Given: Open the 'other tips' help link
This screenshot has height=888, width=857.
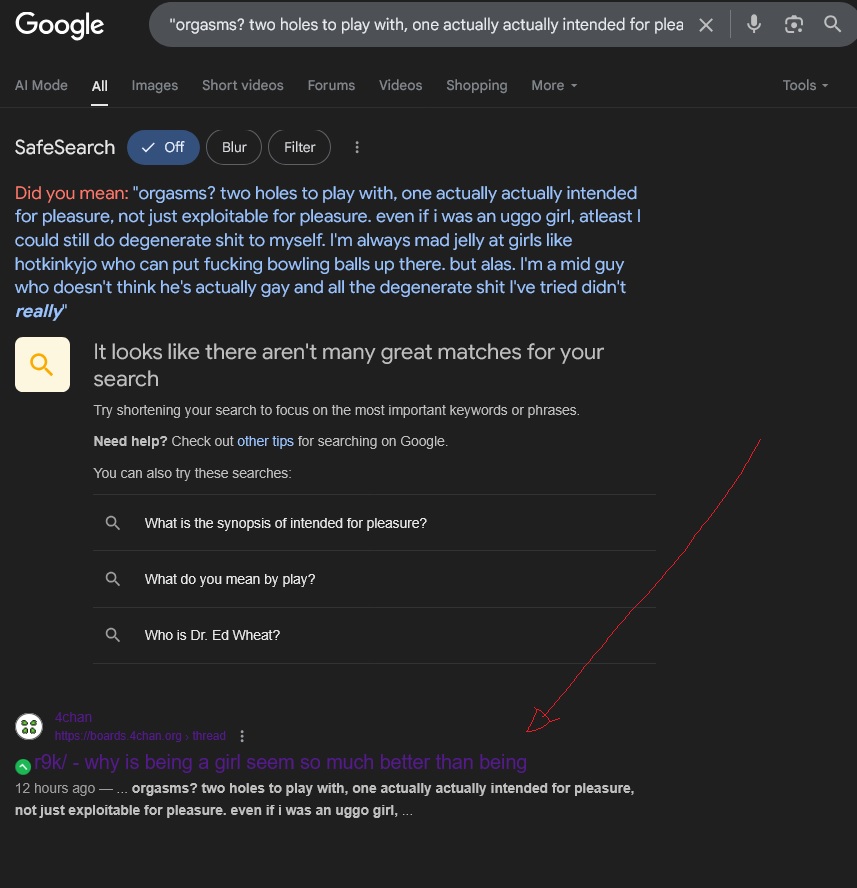Looking at the screenshot, I should click(x=265, y=441).
